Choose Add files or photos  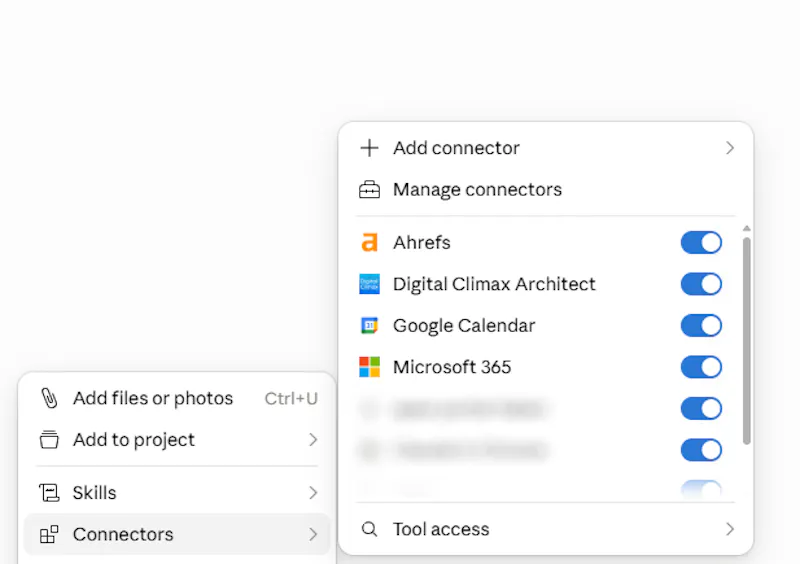coord(178,398)
